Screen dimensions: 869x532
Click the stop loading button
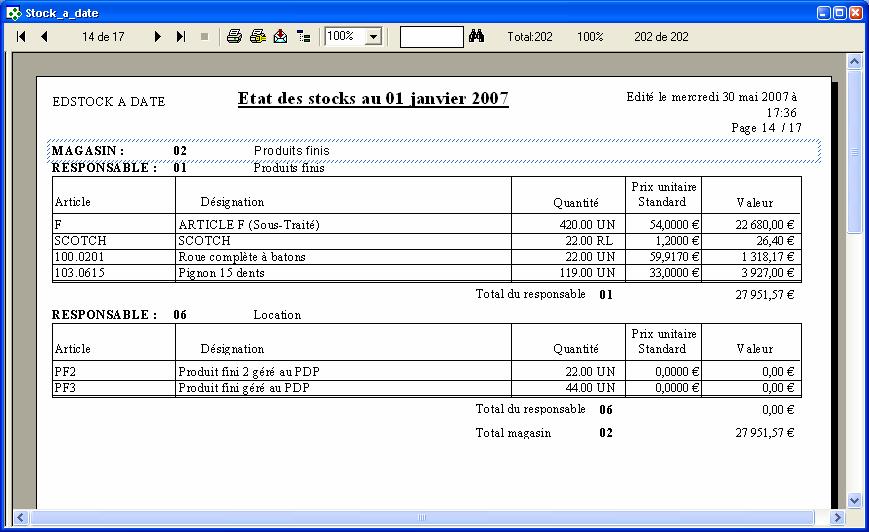coord(204,37)
